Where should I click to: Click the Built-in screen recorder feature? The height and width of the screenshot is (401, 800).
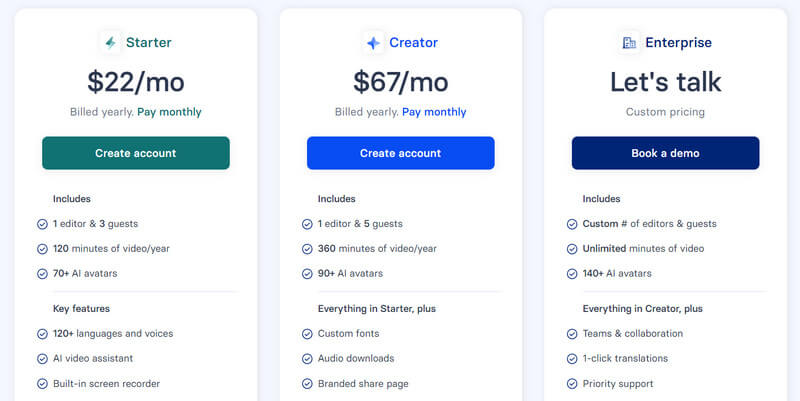click(106, 384)
